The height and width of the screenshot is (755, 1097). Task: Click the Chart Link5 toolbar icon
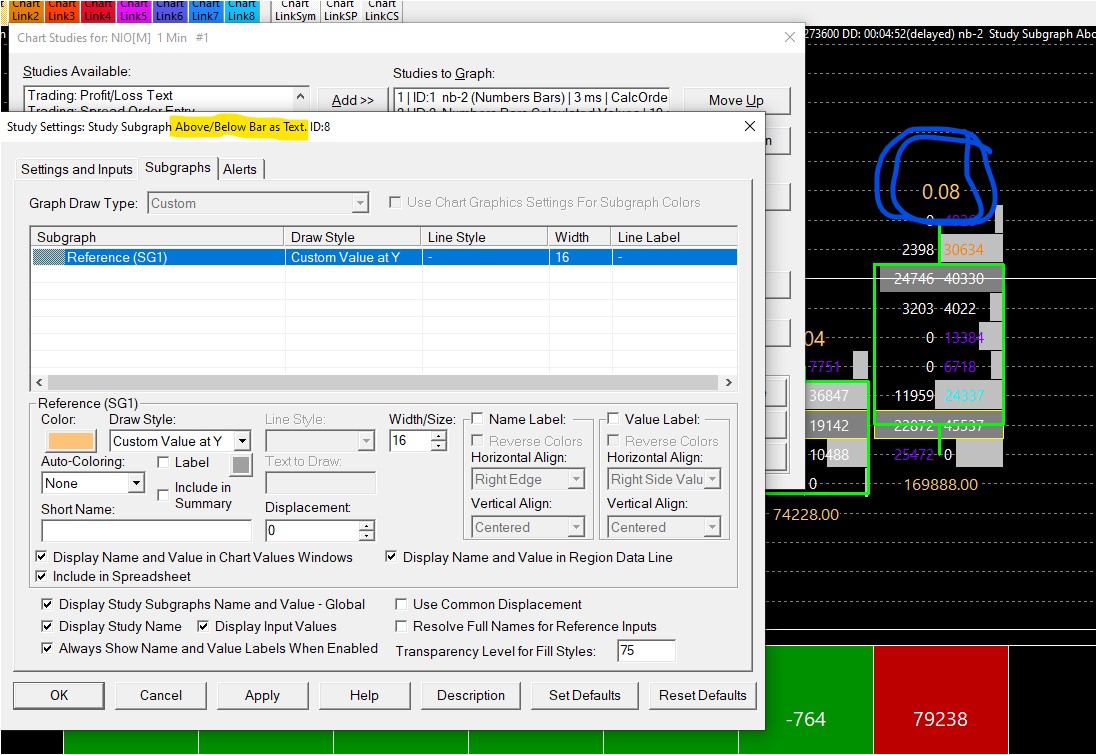pos(134,11)
